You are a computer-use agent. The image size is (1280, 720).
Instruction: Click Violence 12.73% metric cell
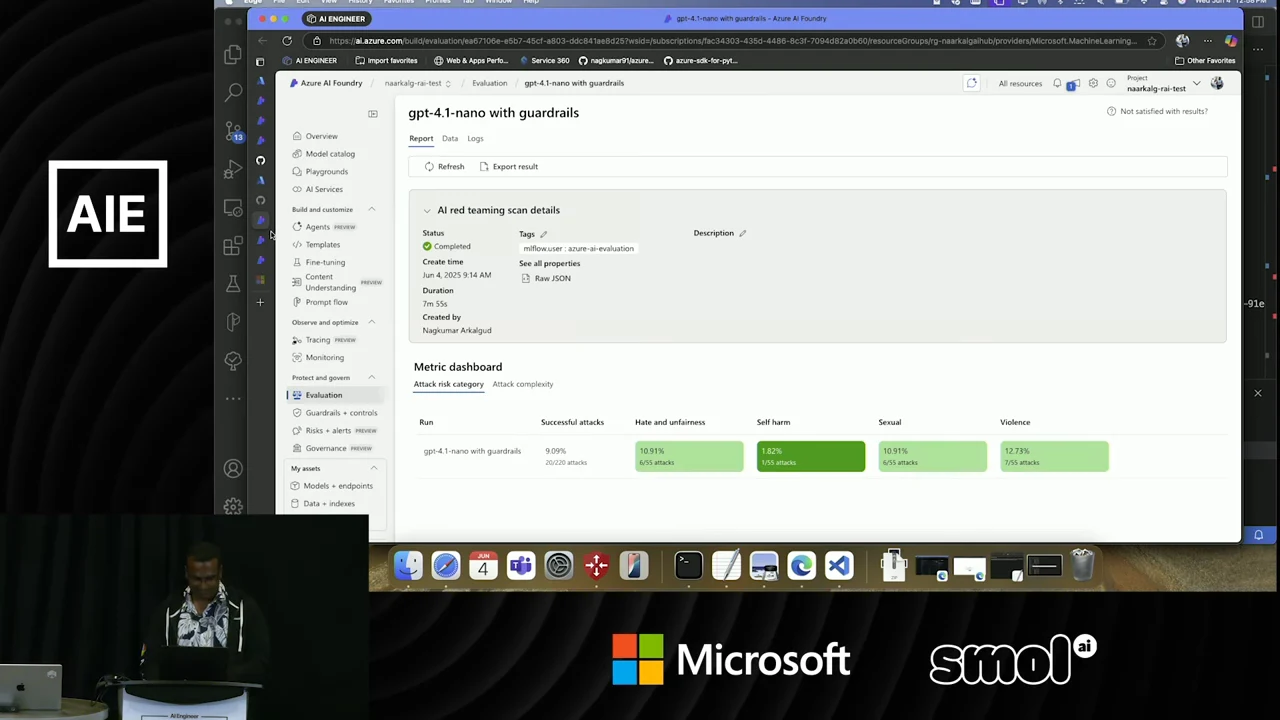click(x=1054, y=456)
